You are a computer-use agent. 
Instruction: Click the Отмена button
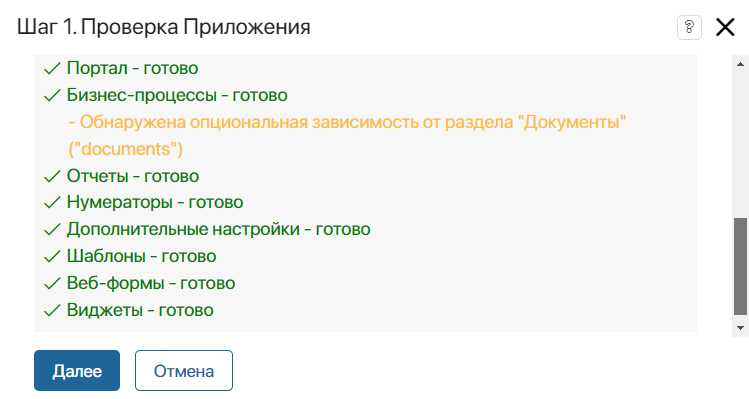(x=183, y=370)
